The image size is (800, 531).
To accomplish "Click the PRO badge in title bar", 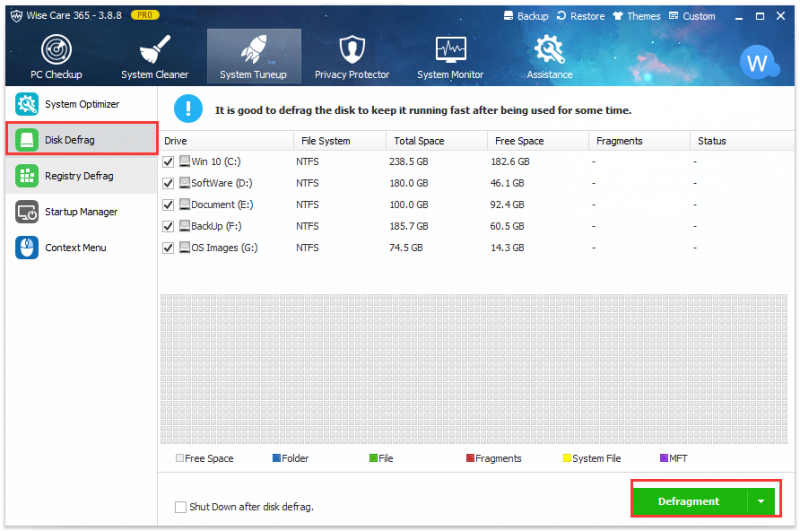I will tap(145, 15).
